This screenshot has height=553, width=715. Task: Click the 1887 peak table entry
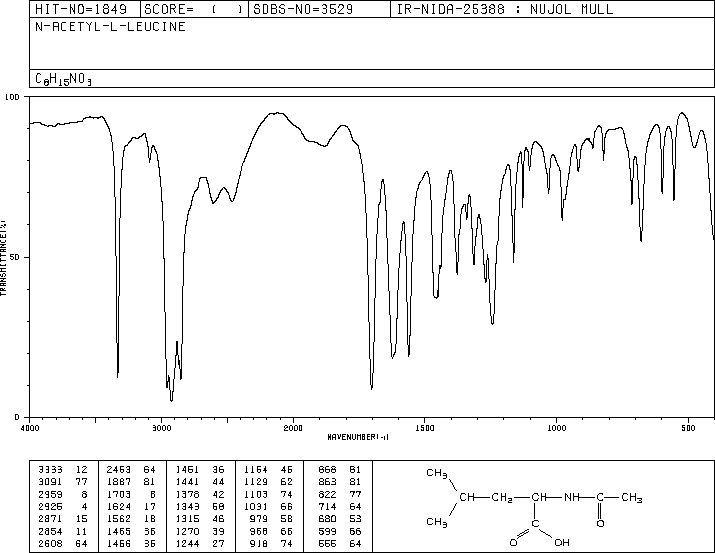coord(119,482)
